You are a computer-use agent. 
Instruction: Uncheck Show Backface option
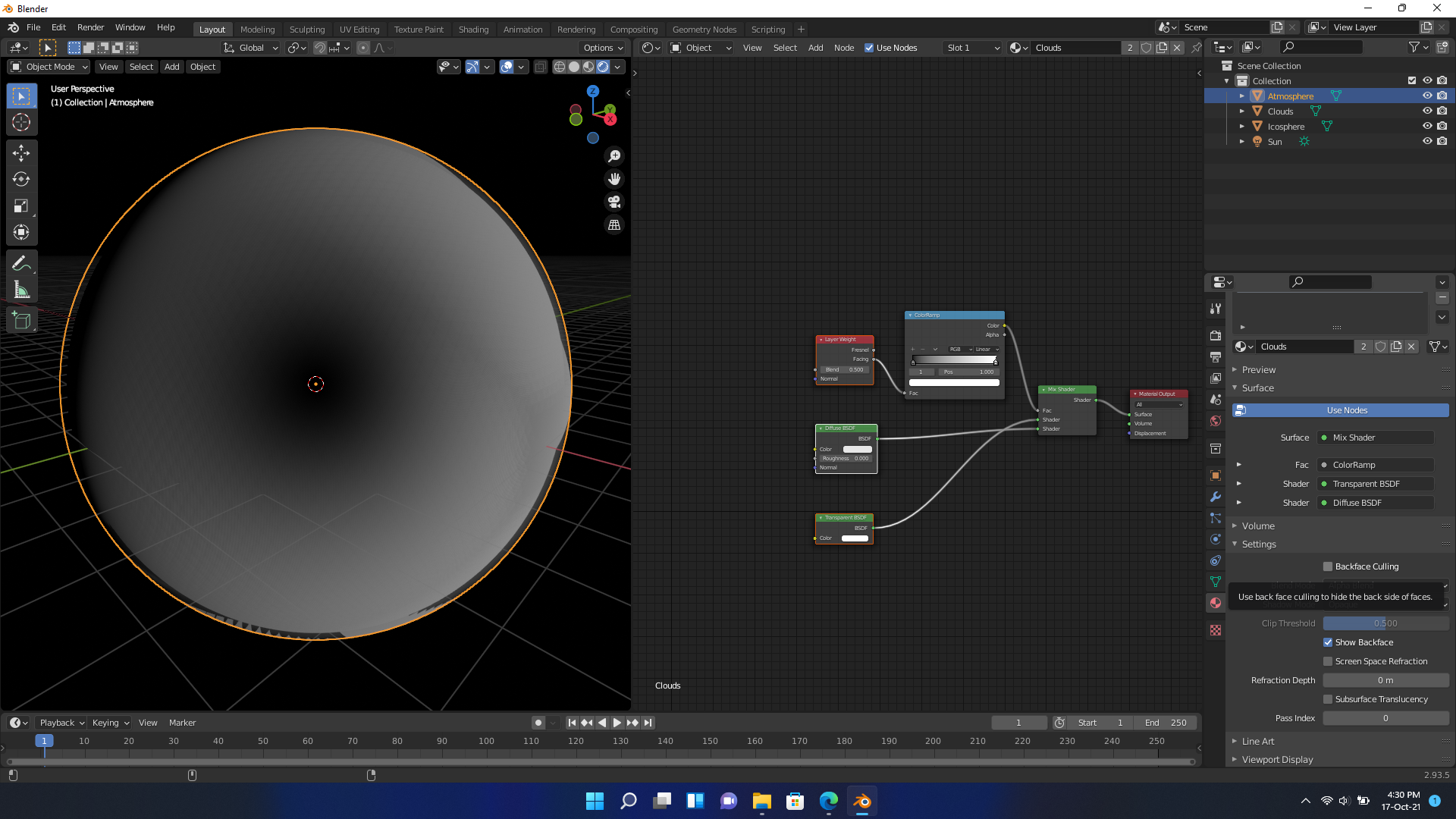[x=1328, y=642]
